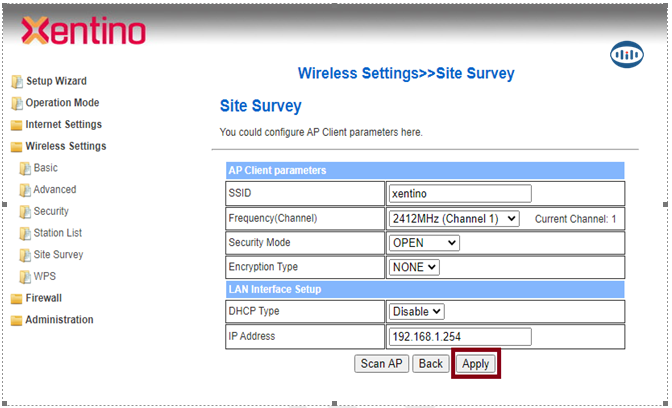This screenshot has height=408, width=672.
Task: Click the Internet Settings folder icon
Action: [x=16, y=125]
